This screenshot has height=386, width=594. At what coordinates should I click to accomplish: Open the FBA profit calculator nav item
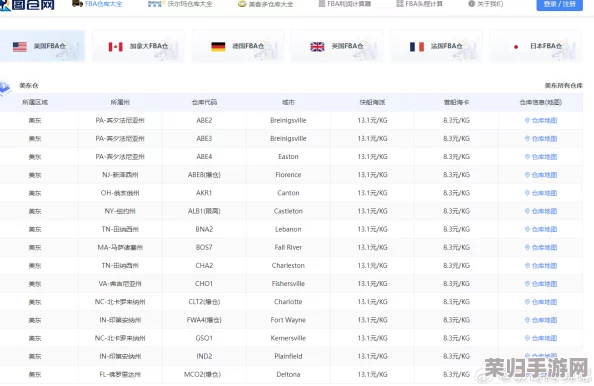coord(344,4)
